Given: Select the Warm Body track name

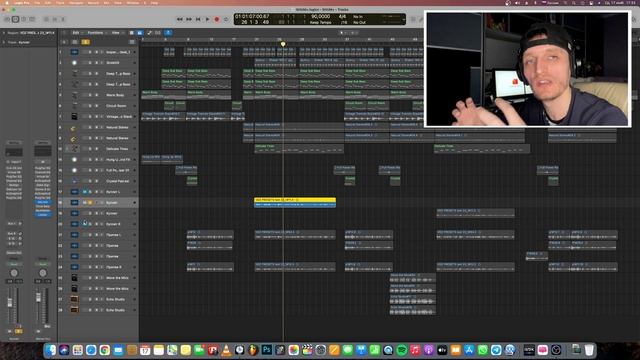Looking at the screenshot, I should coord(115,95).
